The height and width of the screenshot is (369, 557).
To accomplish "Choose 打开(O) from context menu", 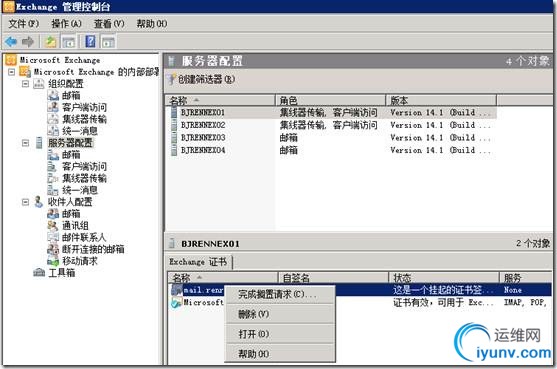I will pos(280,334).
